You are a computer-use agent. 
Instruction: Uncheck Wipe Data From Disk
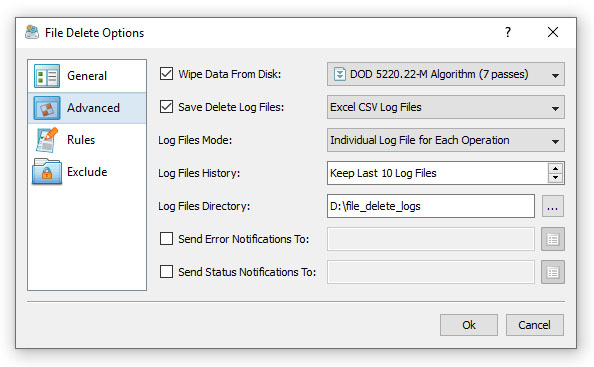point(166,74)
